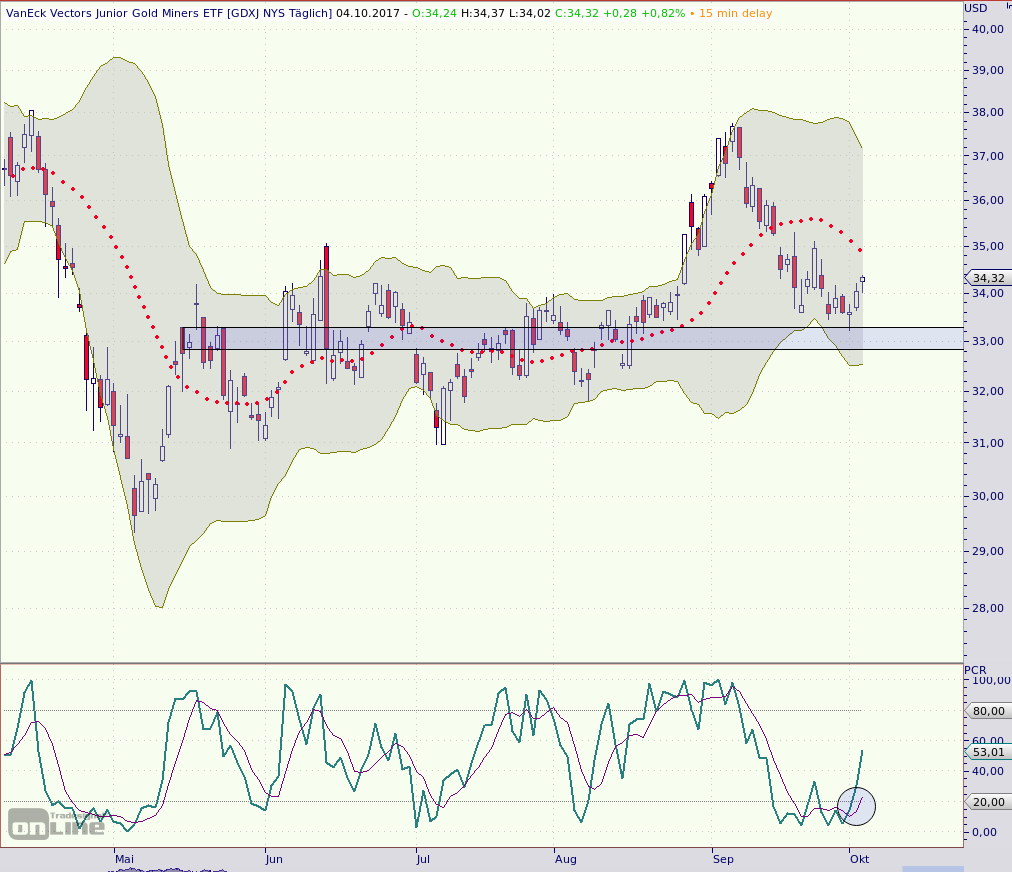This screenshot has width=1012, height=872.
Task: Click the close value 'C:34,32' in header
Action: click(x=577, y=13)
